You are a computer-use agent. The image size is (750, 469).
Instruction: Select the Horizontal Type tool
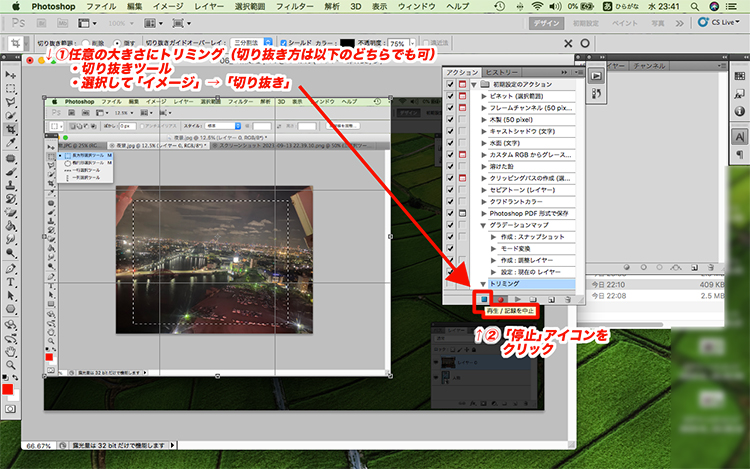[11, 282]
